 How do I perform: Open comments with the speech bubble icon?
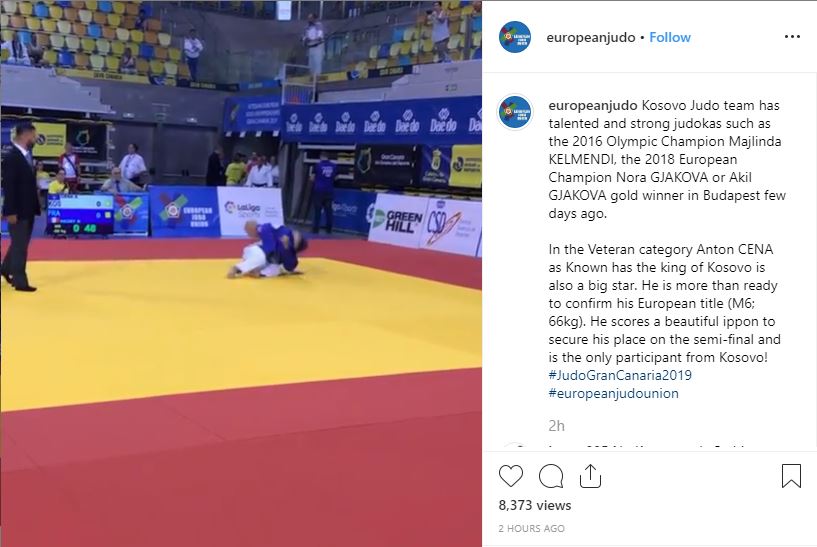551,476
